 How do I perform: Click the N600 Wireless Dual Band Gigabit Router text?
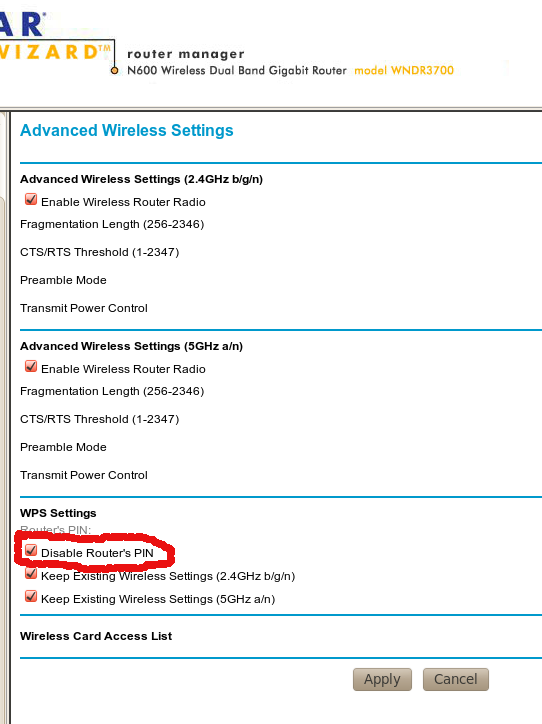237,70
